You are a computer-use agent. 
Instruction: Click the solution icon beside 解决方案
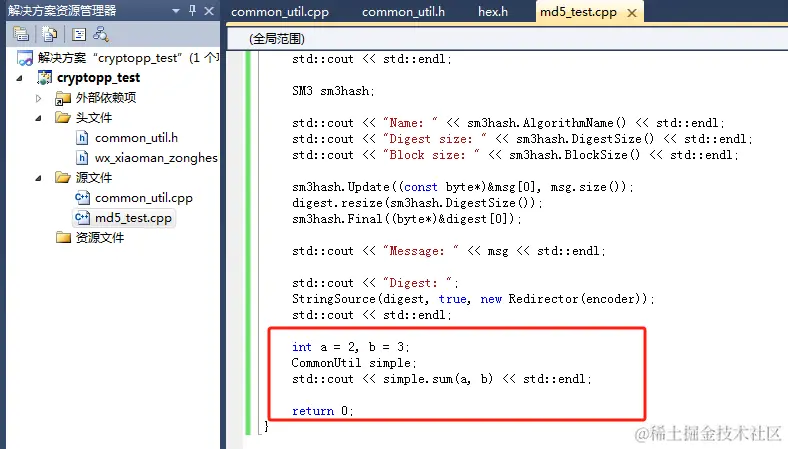point(25,58)
